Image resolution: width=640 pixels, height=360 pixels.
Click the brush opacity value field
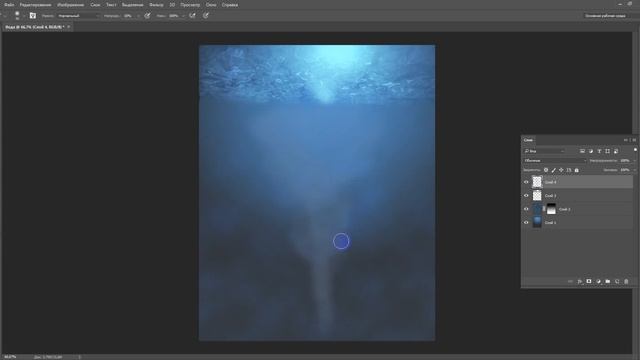(x=129, y=16)
